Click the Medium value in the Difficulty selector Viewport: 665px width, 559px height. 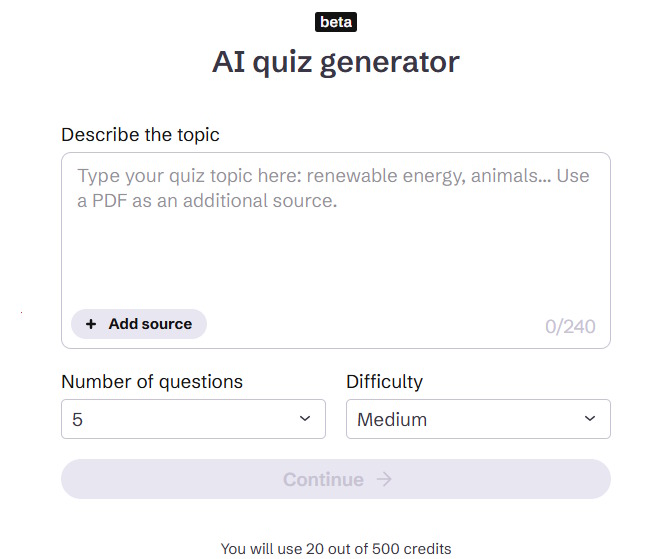pyautogui.click(x=392, y=420)
